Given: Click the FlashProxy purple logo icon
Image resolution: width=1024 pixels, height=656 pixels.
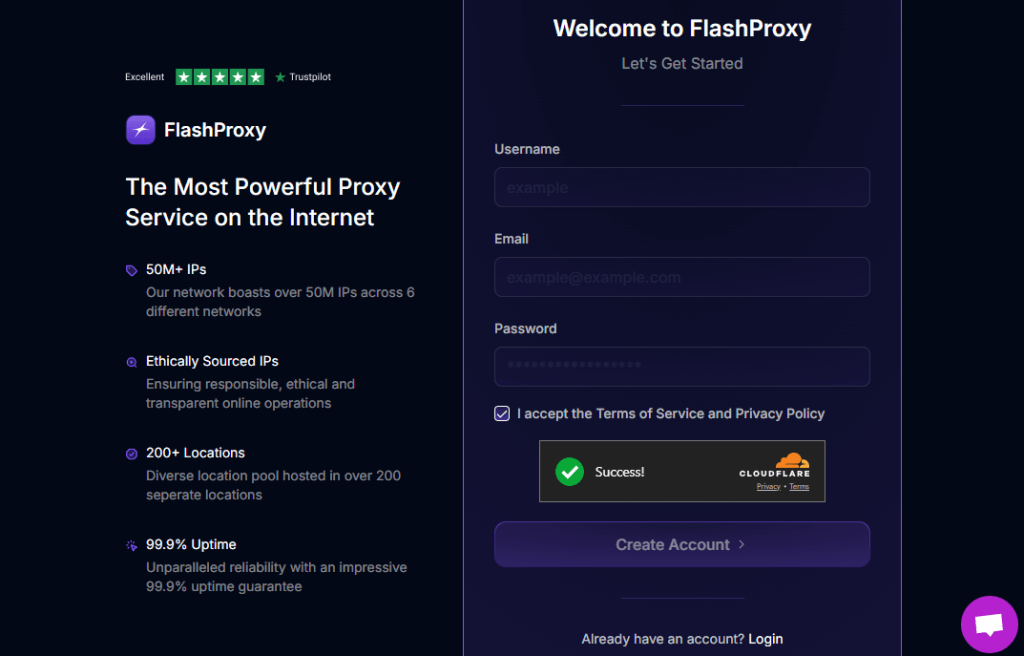Looking at the screenshot, I should 140,130.
